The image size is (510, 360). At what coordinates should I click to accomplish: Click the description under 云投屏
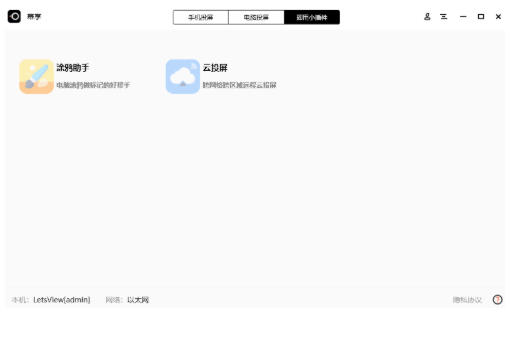coord(239,85)
